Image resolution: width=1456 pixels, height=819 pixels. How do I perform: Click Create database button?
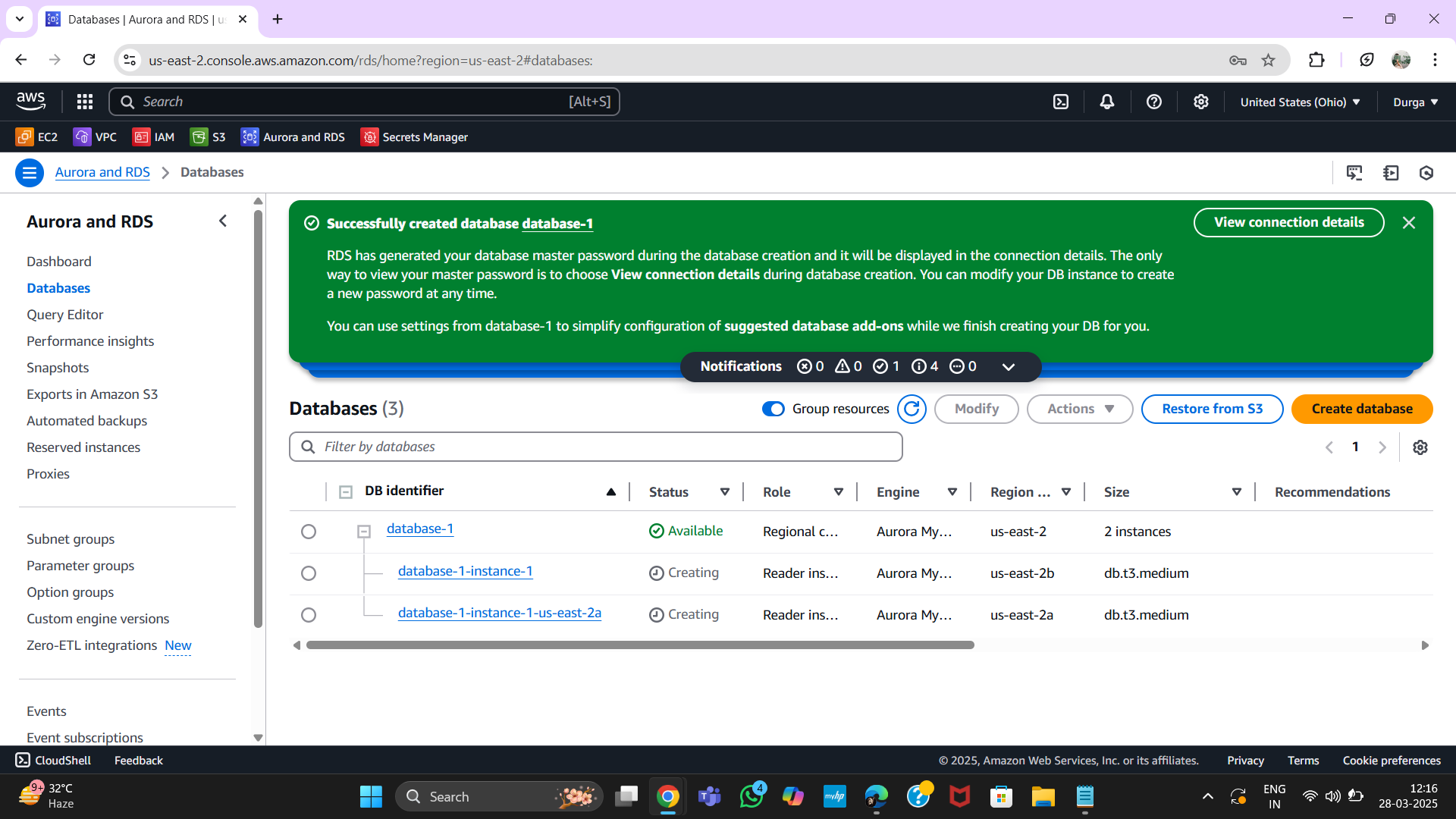(1362, 409)
